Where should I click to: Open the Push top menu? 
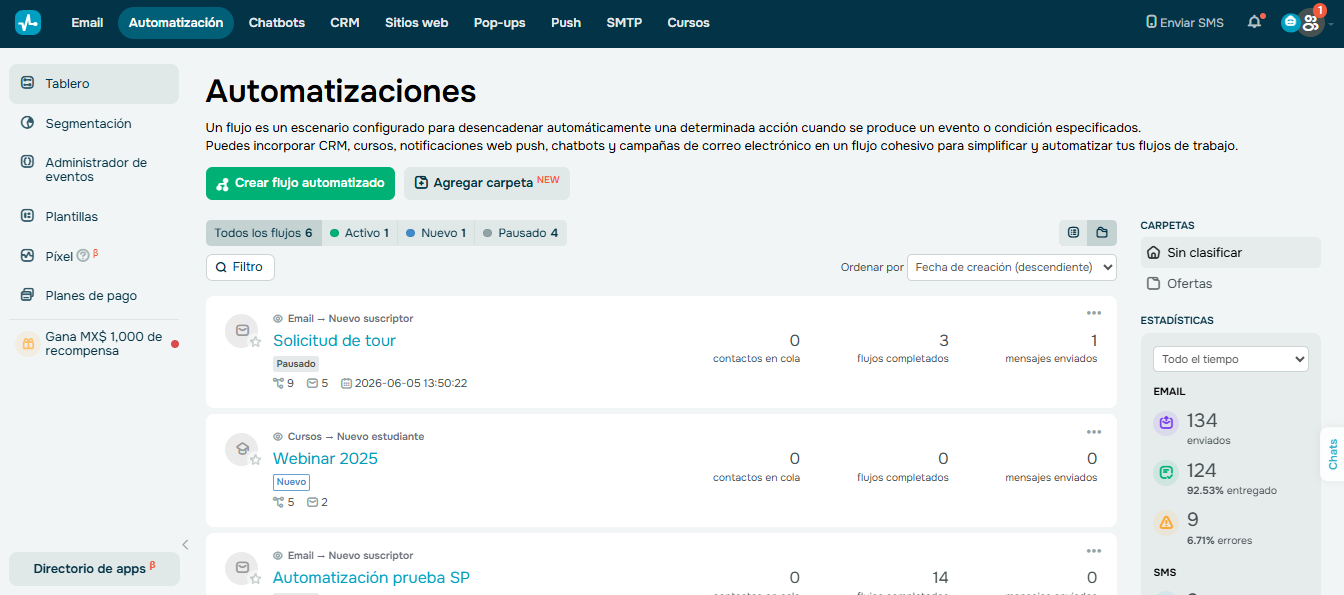pos(566,23)
